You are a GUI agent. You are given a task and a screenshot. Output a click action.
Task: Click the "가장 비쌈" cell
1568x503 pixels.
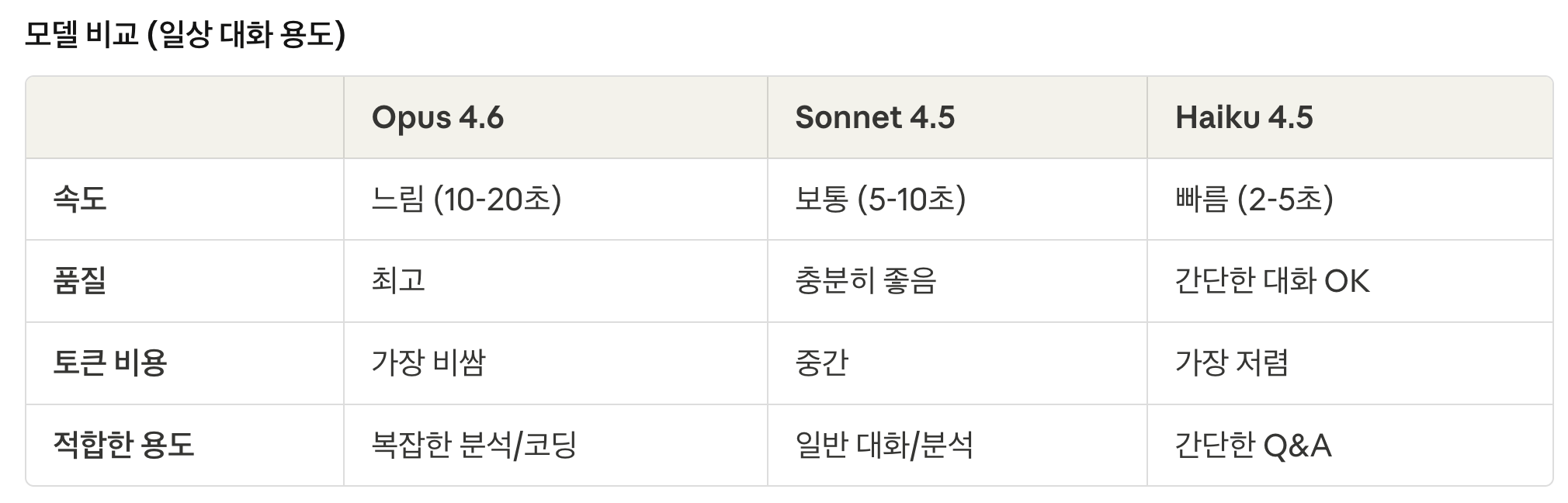point(428,363)
